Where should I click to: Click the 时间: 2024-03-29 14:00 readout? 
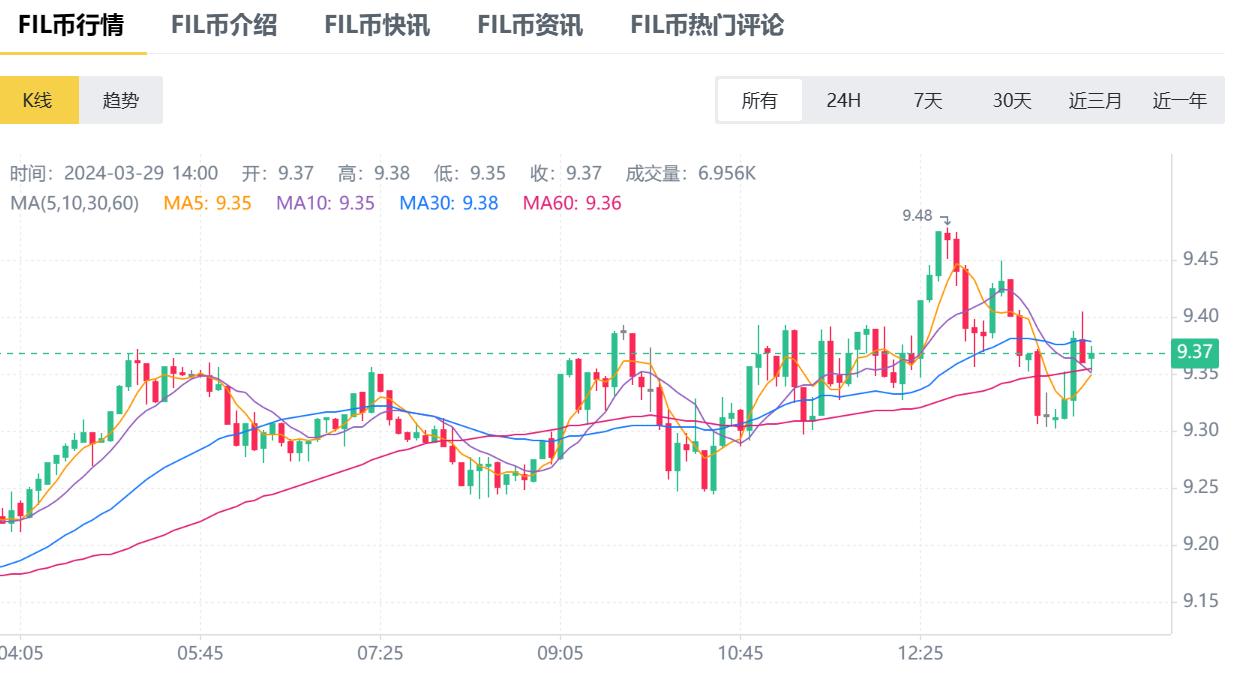point(114,173)
